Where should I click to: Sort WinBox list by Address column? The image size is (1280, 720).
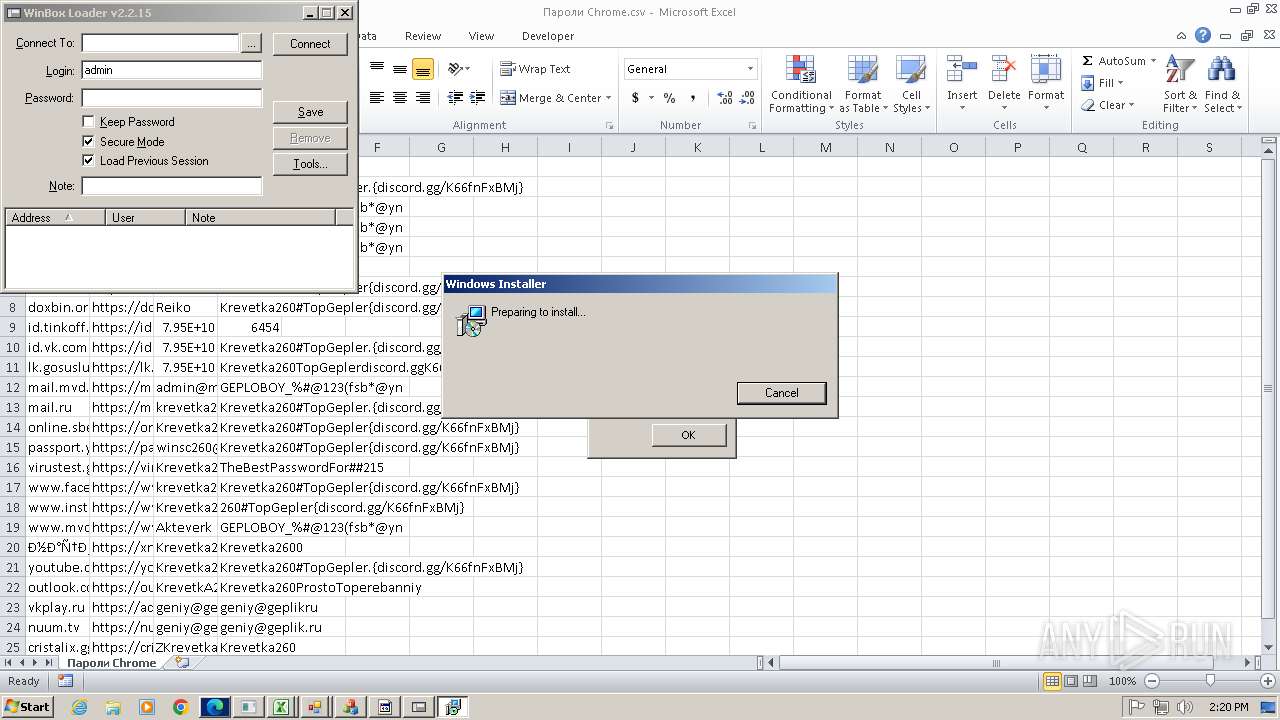tap(55, 217)
